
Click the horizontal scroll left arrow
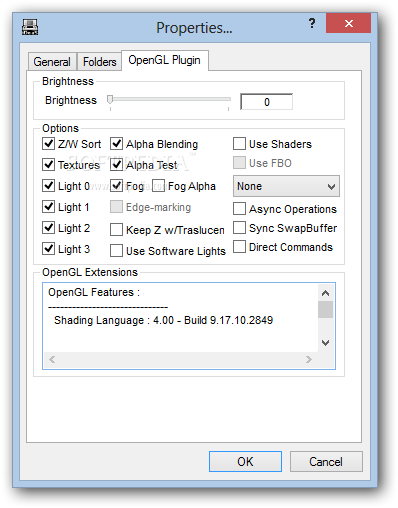[x=52, y=359]
